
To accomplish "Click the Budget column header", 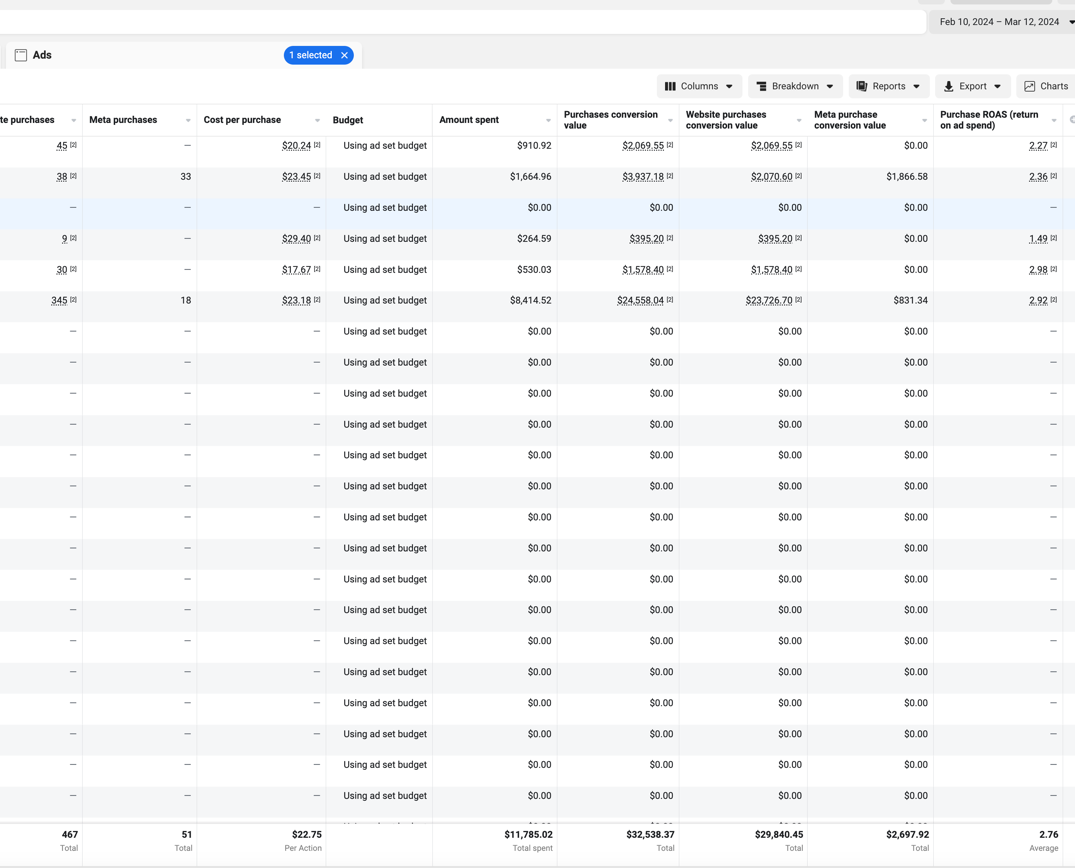I will click(348, 120).
